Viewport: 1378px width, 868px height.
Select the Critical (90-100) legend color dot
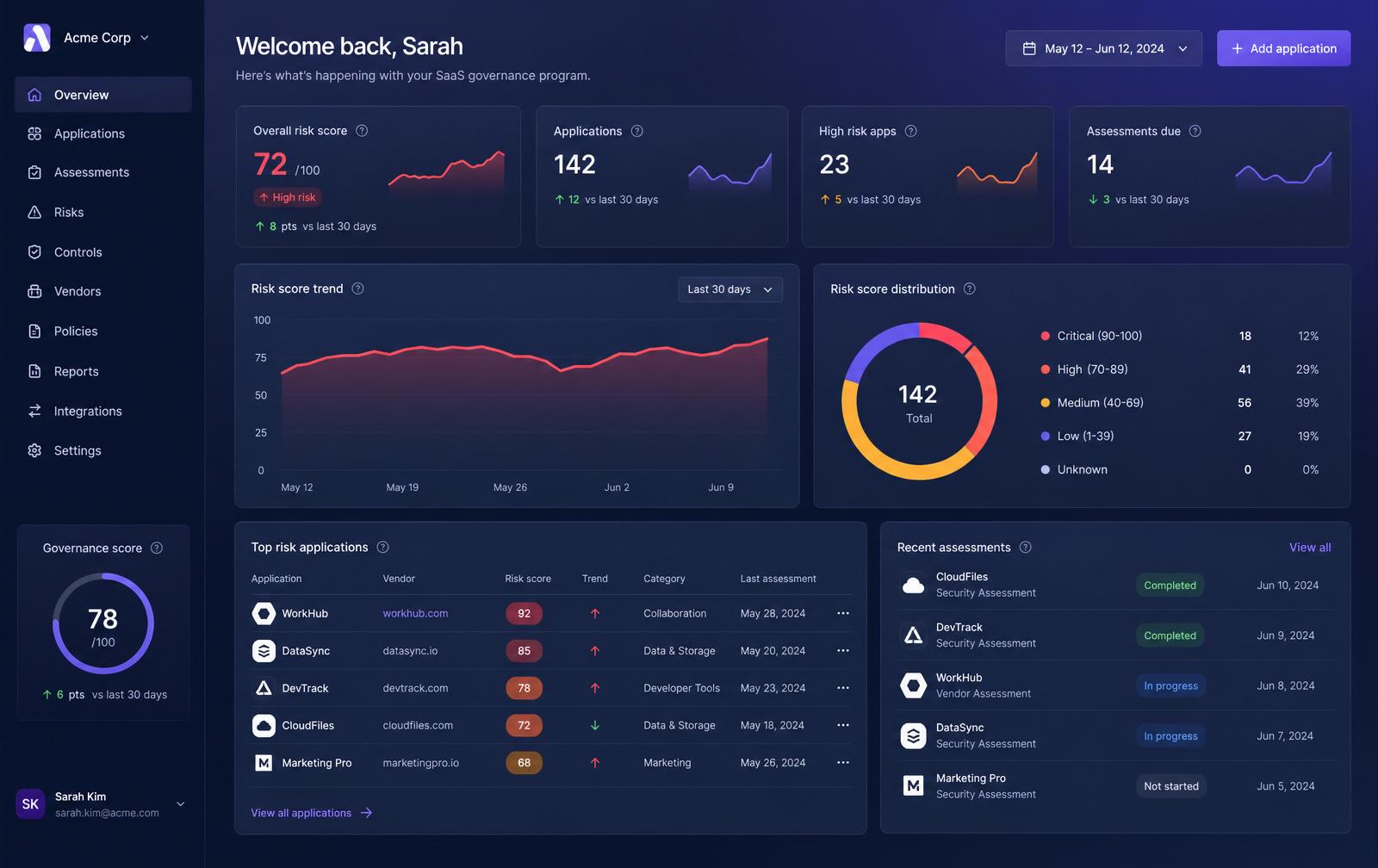1046,336
